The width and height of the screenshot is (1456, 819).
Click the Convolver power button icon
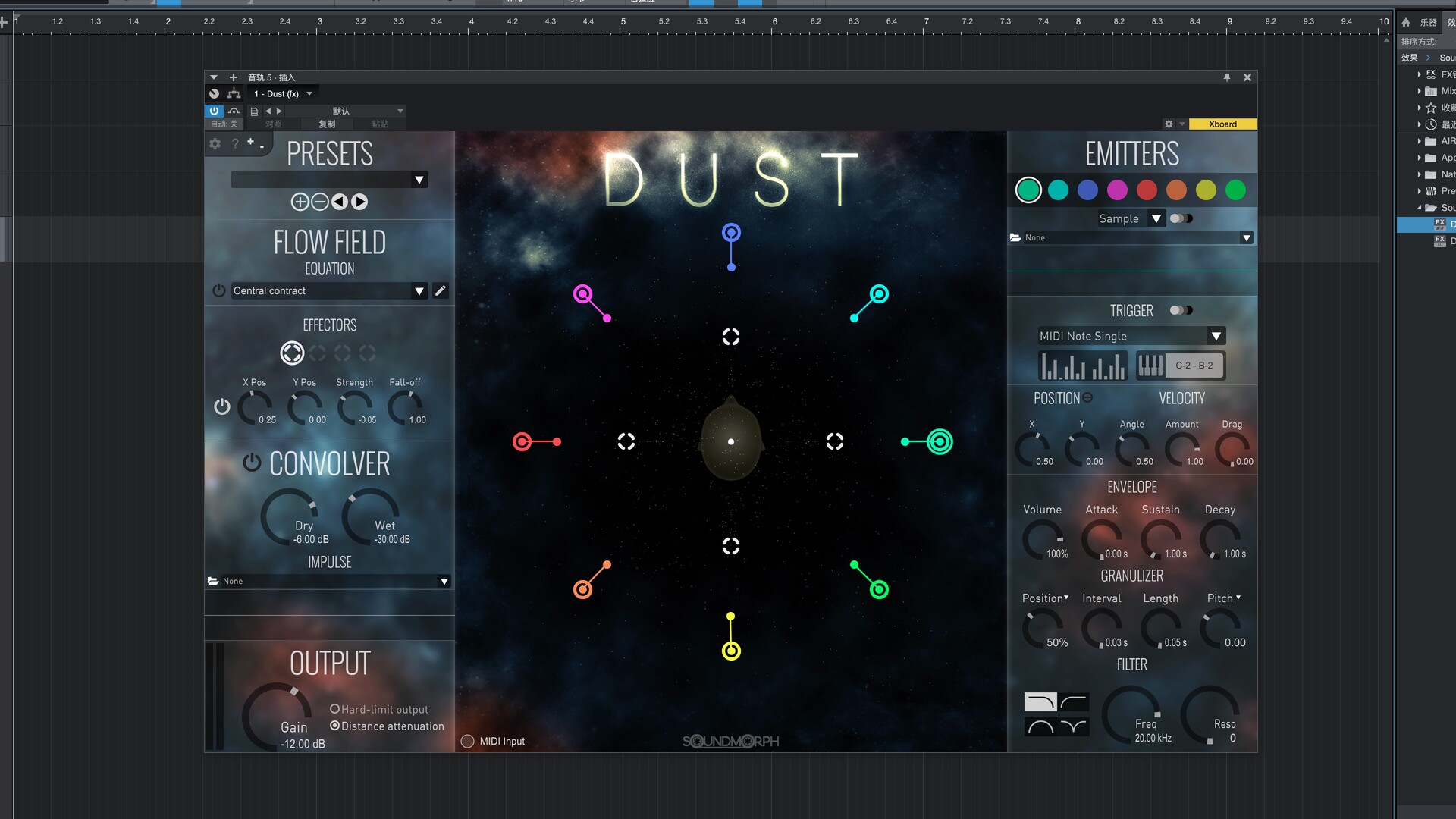pyautogui.click(x=251, y=463)
